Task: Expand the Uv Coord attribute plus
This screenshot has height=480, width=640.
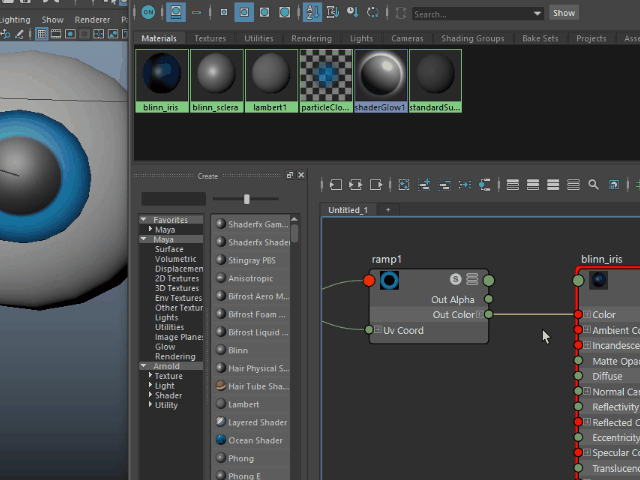Action: point(378,330)
